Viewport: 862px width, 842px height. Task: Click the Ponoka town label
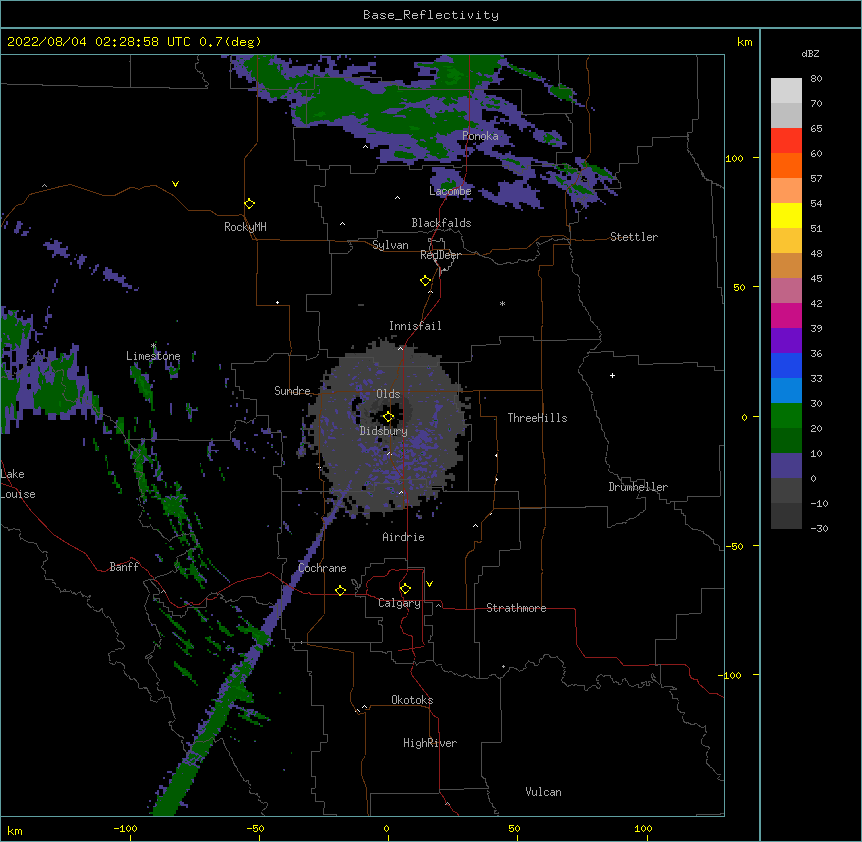pyautogui.click(x=480, y=136)
